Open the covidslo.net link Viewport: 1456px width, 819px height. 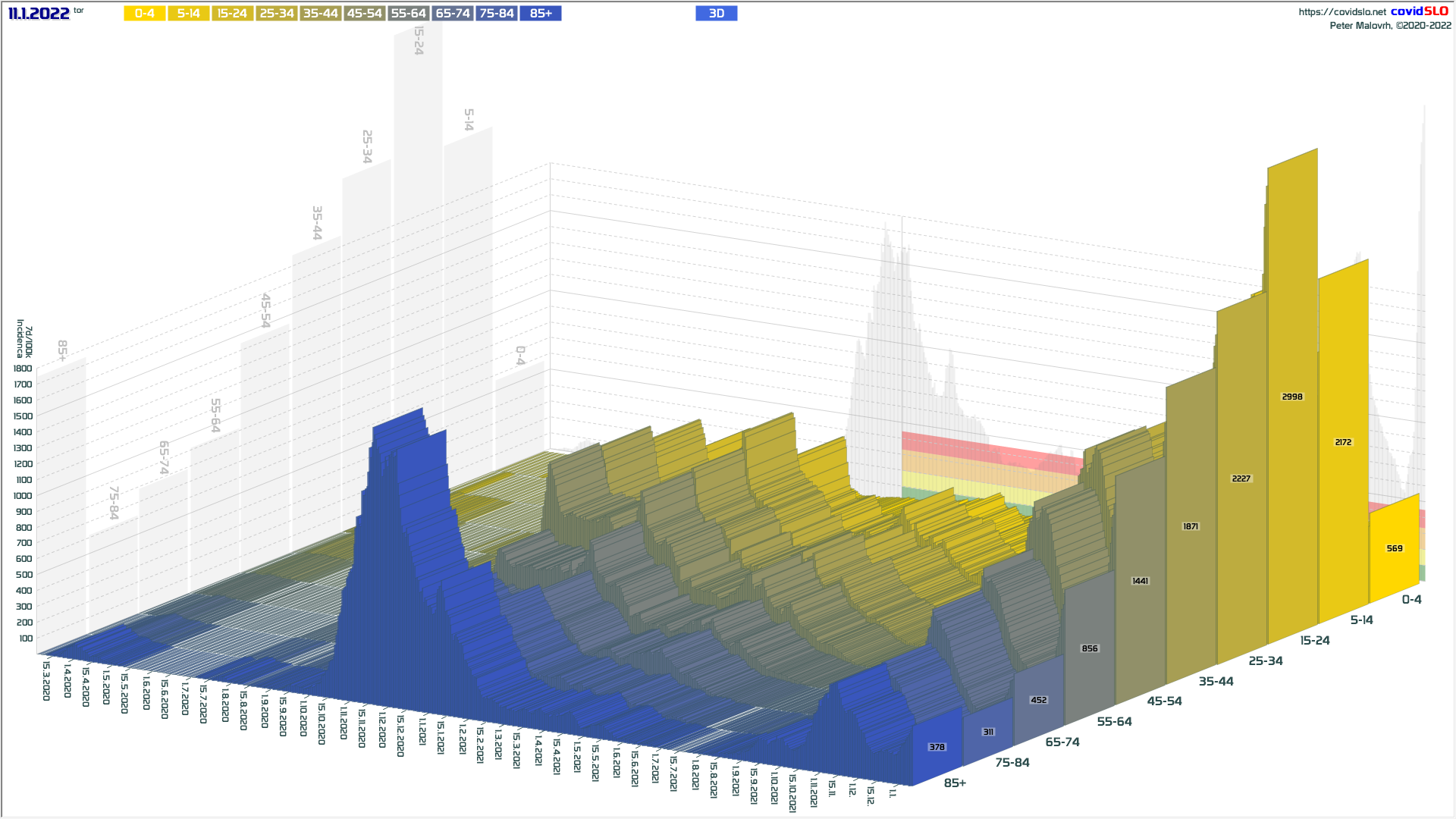1341,12
